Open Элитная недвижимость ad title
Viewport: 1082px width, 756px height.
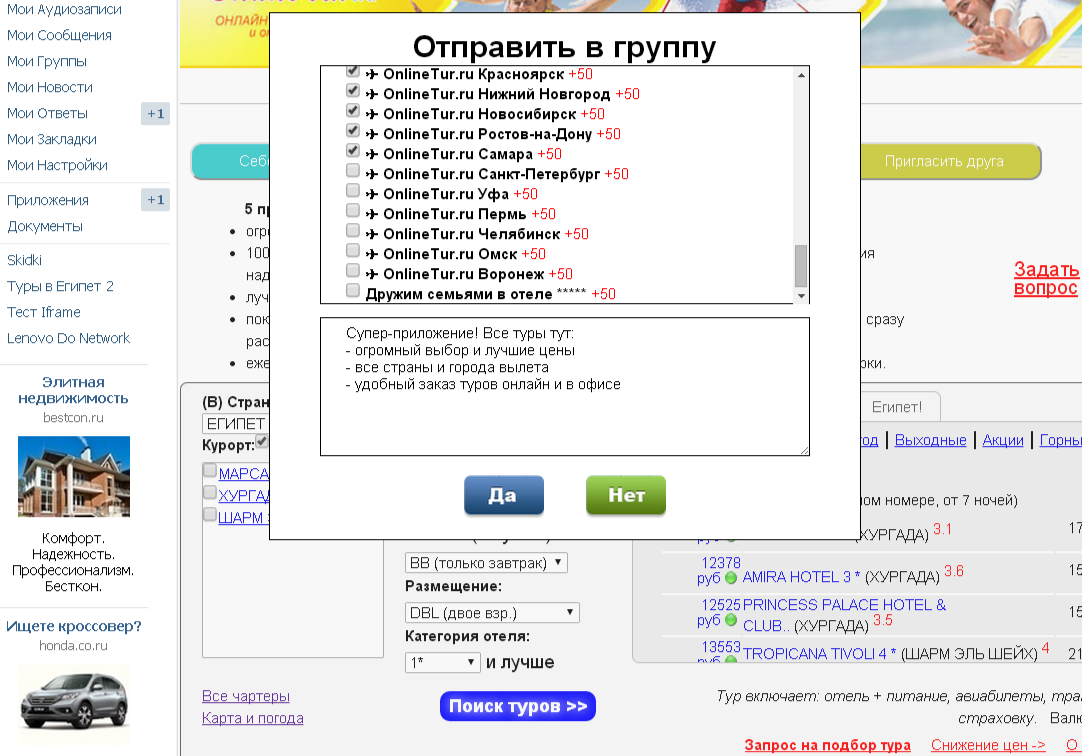tap(73, 390)
